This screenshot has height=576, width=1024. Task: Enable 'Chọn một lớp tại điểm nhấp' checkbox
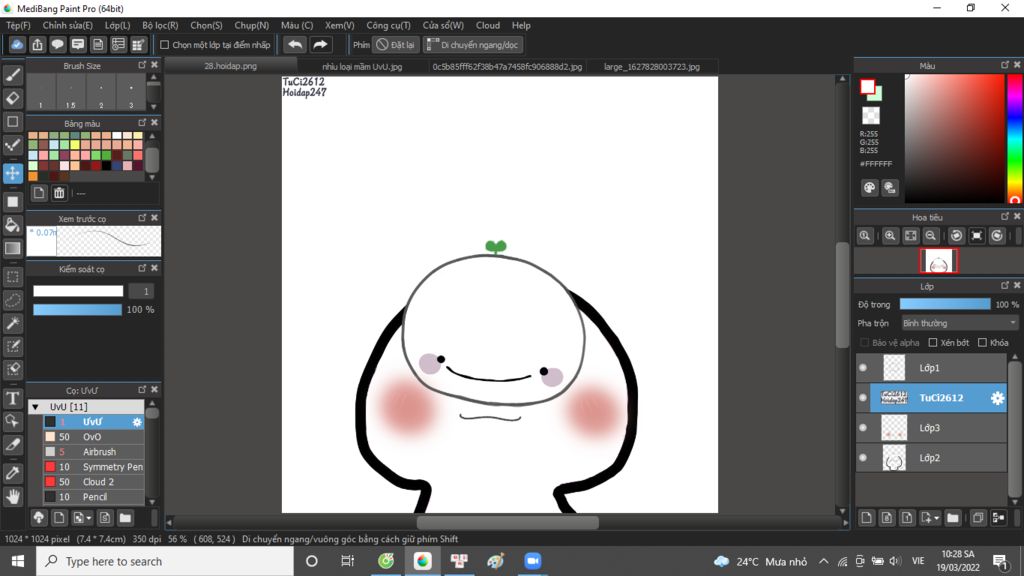click(x=165, y=44)
